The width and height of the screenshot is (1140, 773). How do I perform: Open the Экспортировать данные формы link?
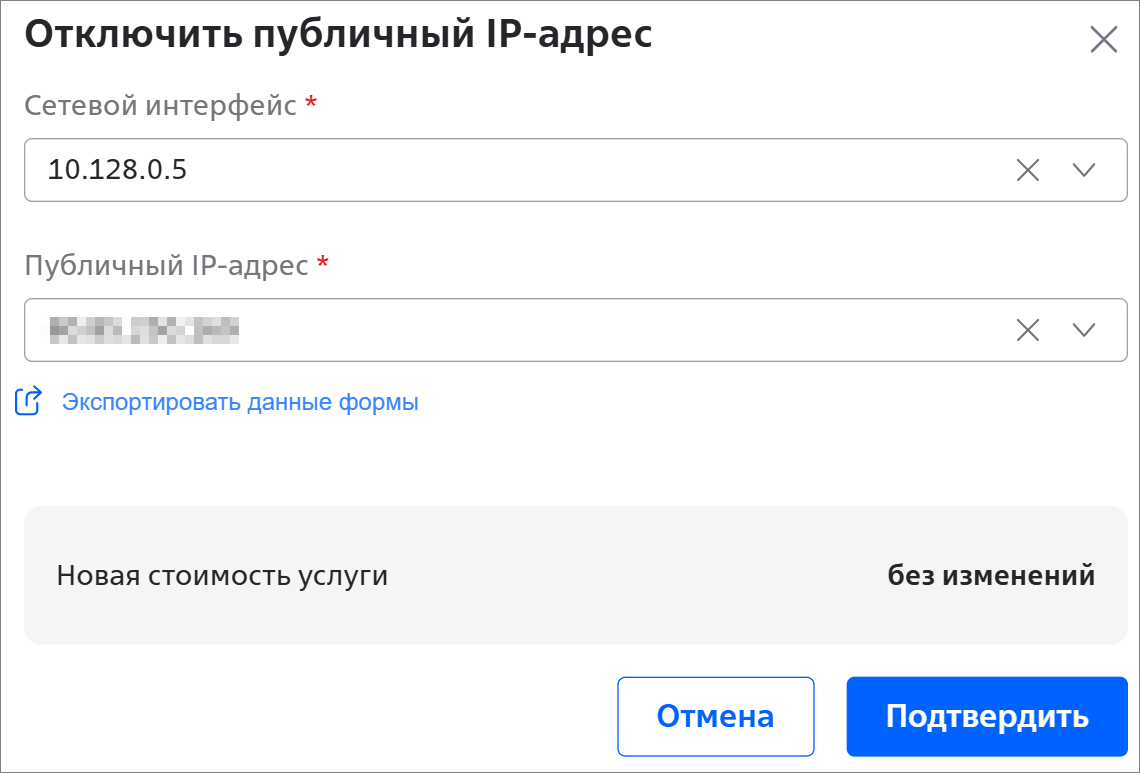click(x=240, y=402)
